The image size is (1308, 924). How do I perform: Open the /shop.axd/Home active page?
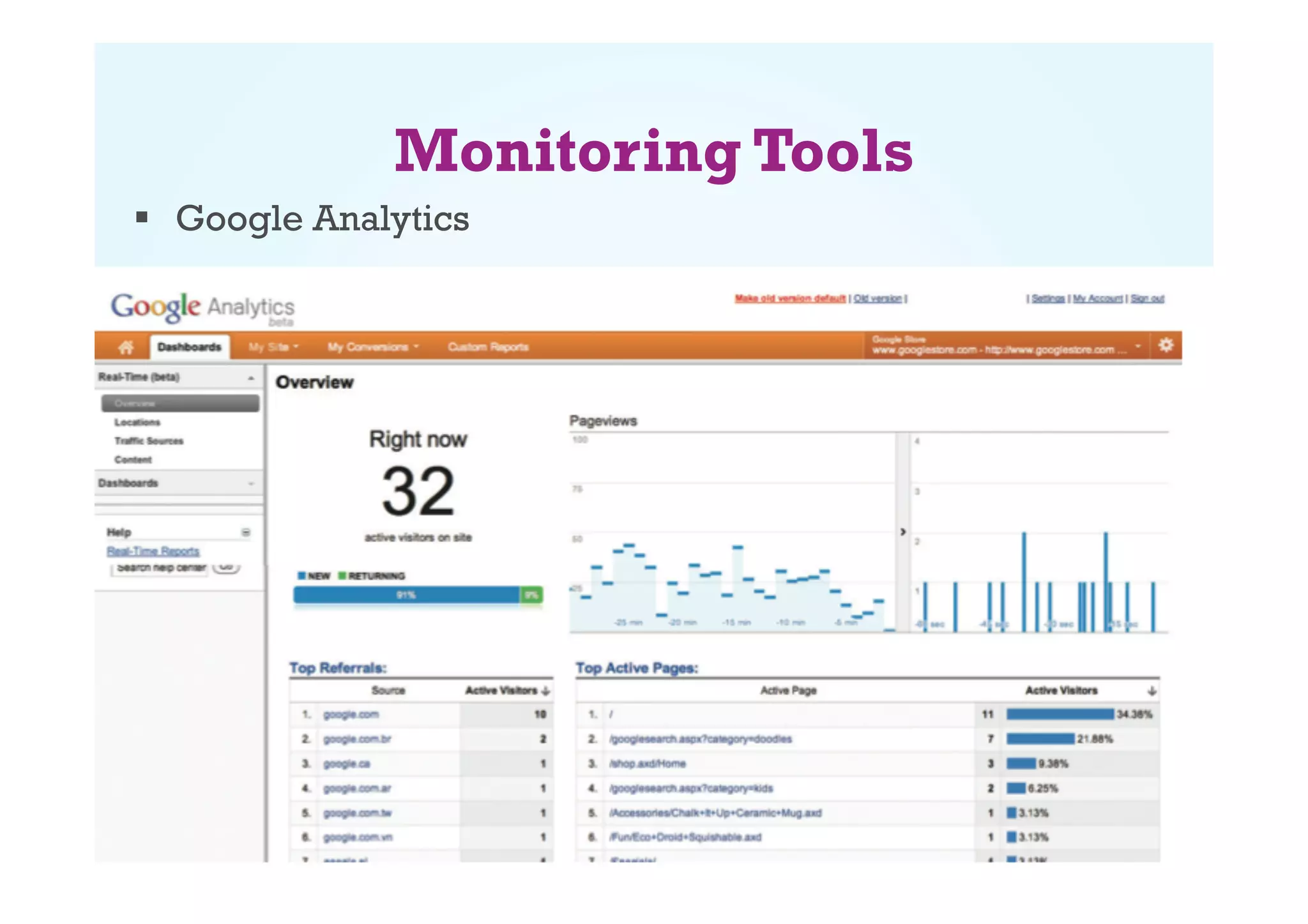pyautogui.click(x=648, y=764)
